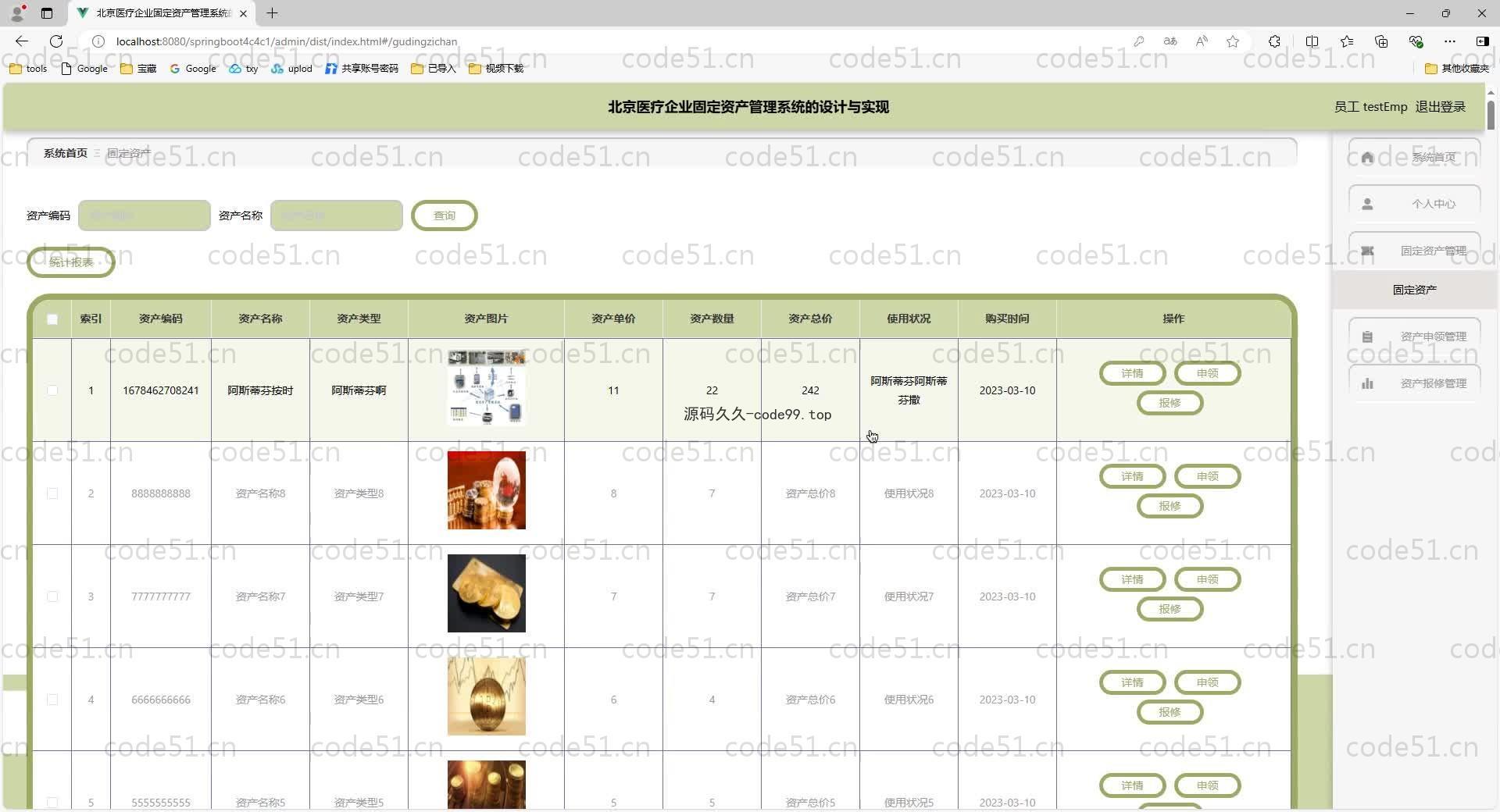
Task: Open 宝藏 bookmark folder
Action: coord(138,69)
